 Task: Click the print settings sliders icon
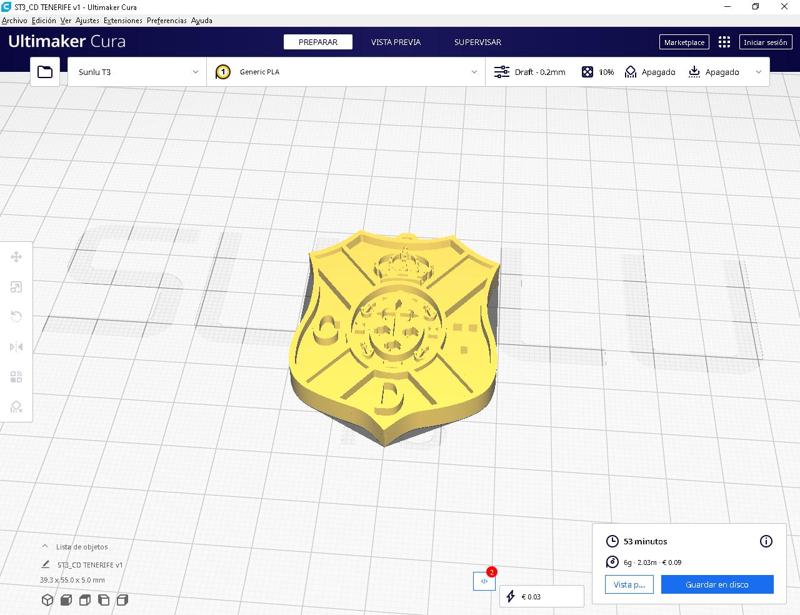pos(502,72)
